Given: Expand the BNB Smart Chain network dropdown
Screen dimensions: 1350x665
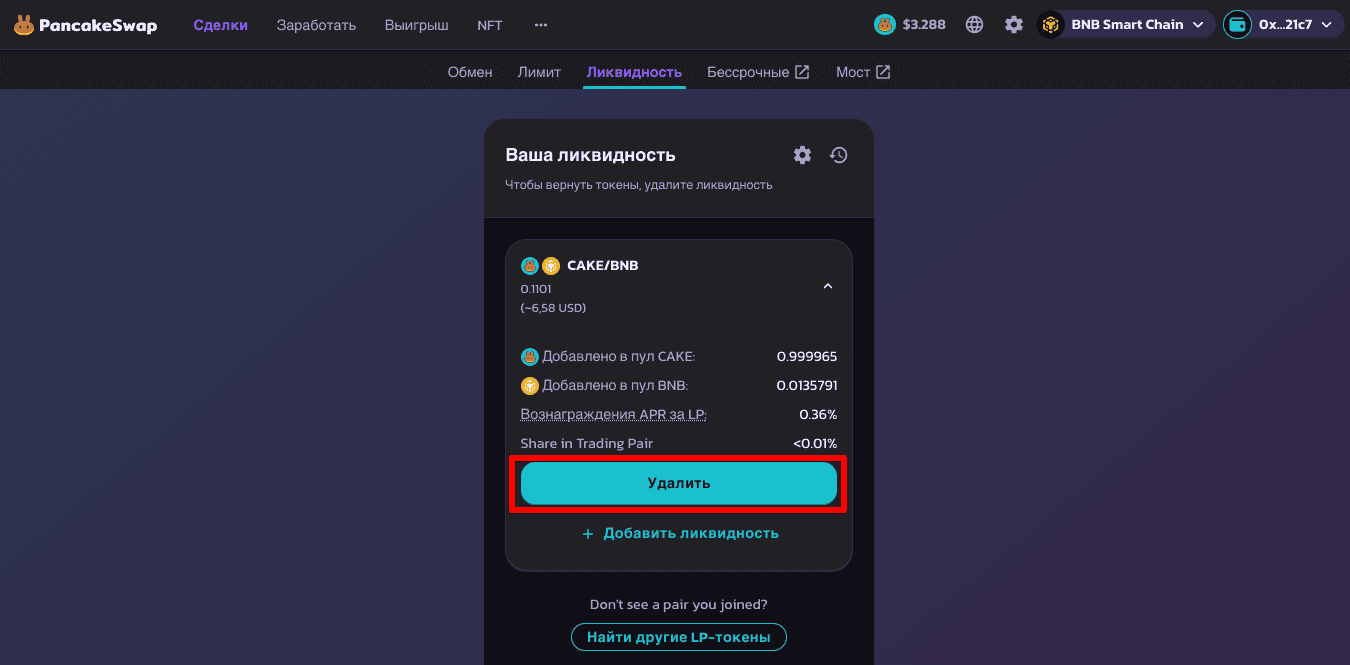Looking at the screenshot, I should pyautogui.click(x=1126, y=25).
